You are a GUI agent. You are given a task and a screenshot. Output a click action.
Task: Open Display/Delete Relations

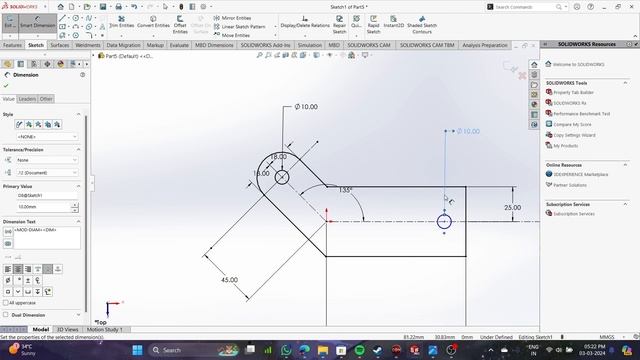pyautogui.click(x=305, y=22)
